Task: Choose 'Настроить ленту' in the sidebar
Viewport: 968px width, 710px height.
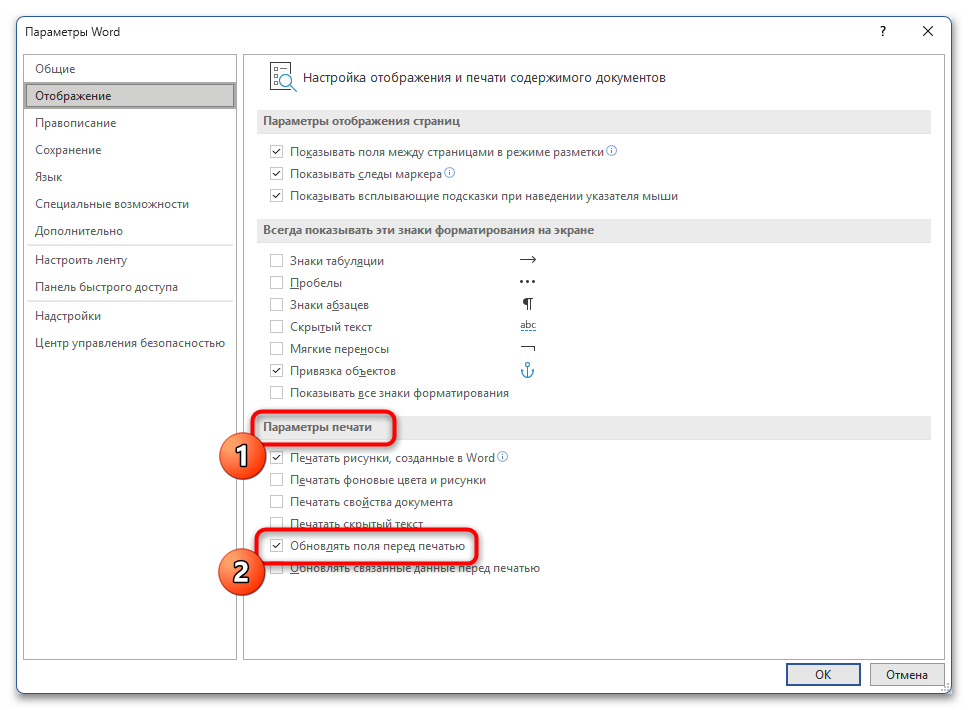Action: (130, 260)
